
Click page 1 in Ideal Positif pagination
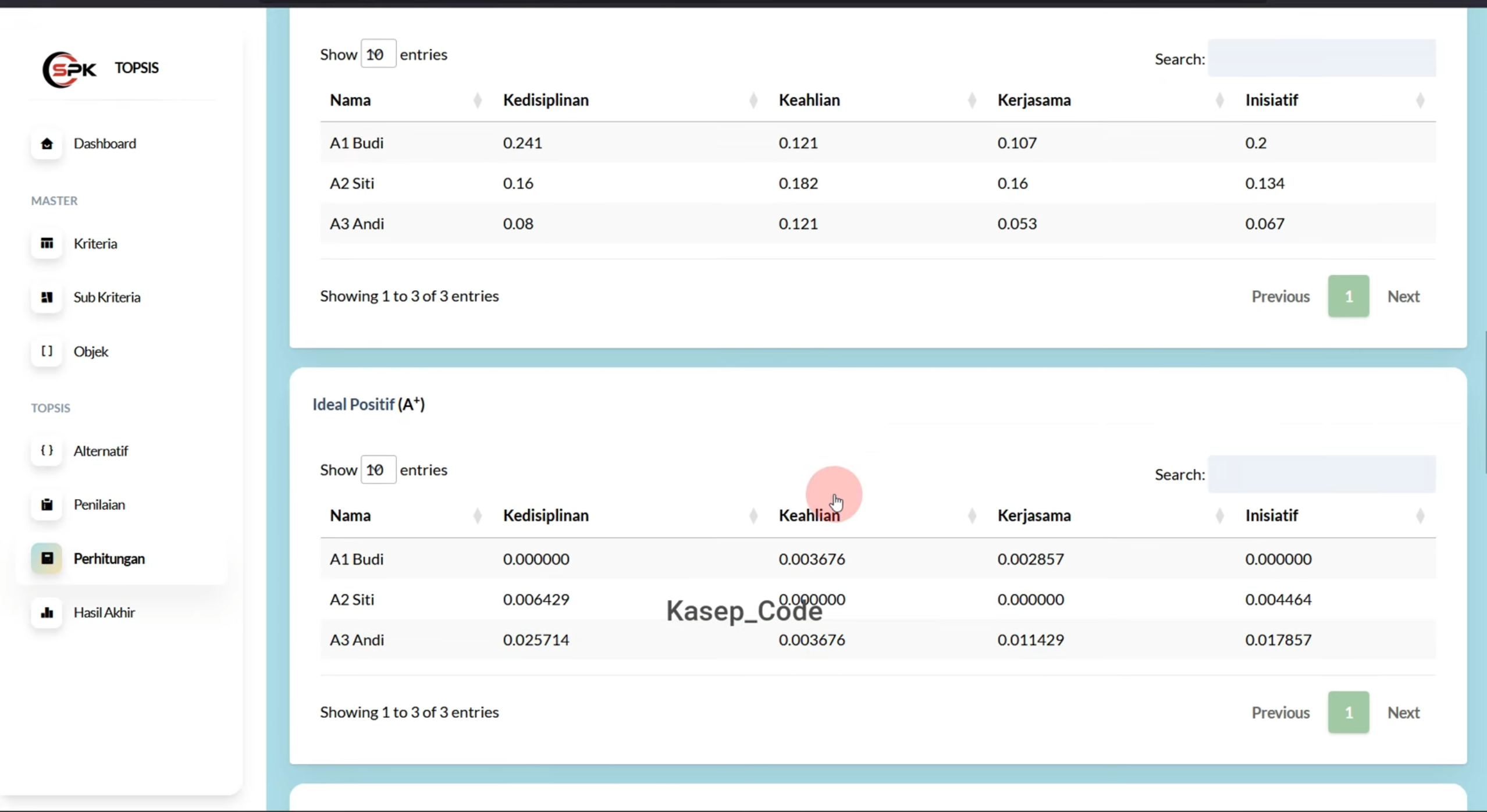coord(1349,713)
